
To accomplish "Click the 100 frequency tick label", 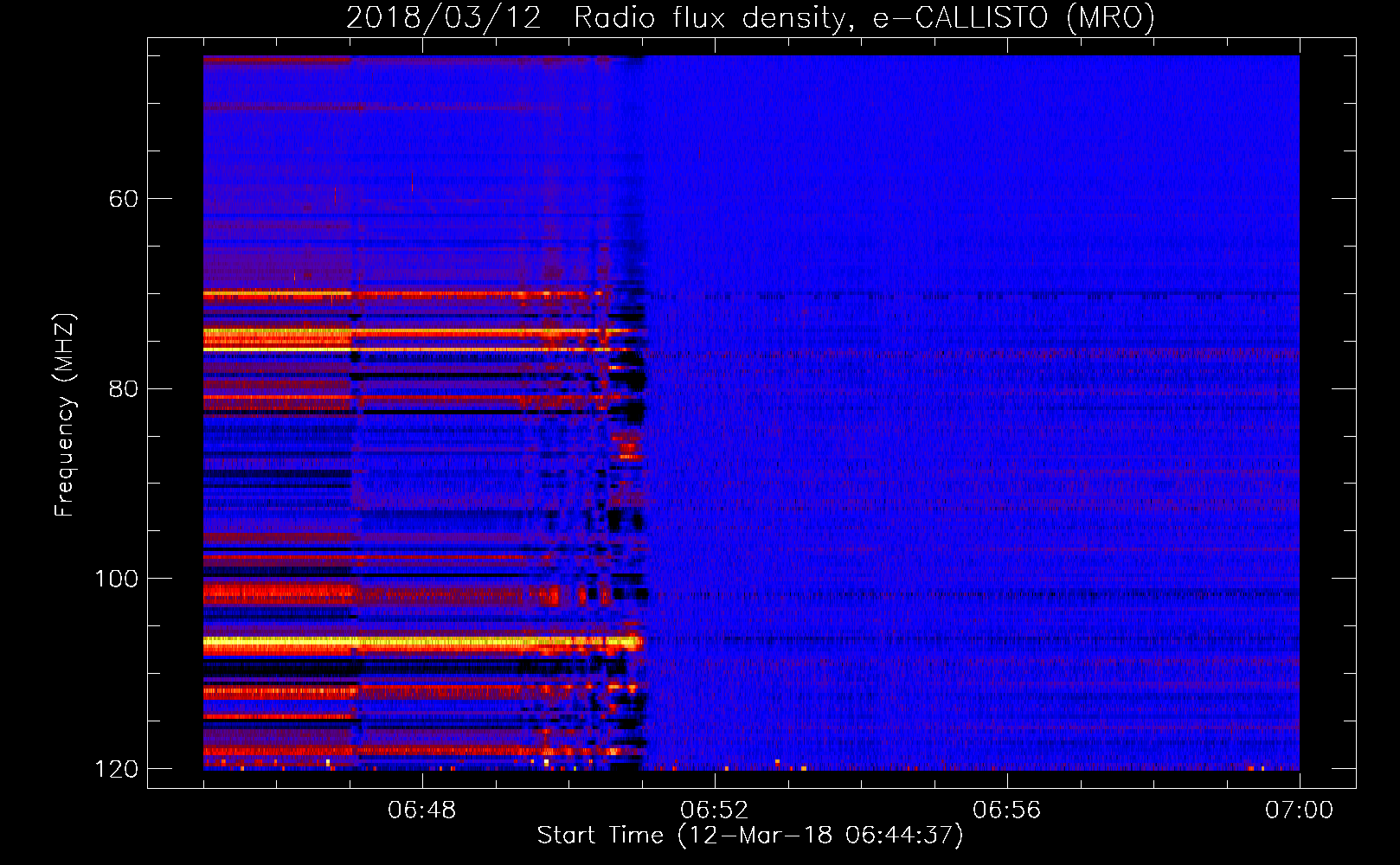I will [x=116, y=579].
